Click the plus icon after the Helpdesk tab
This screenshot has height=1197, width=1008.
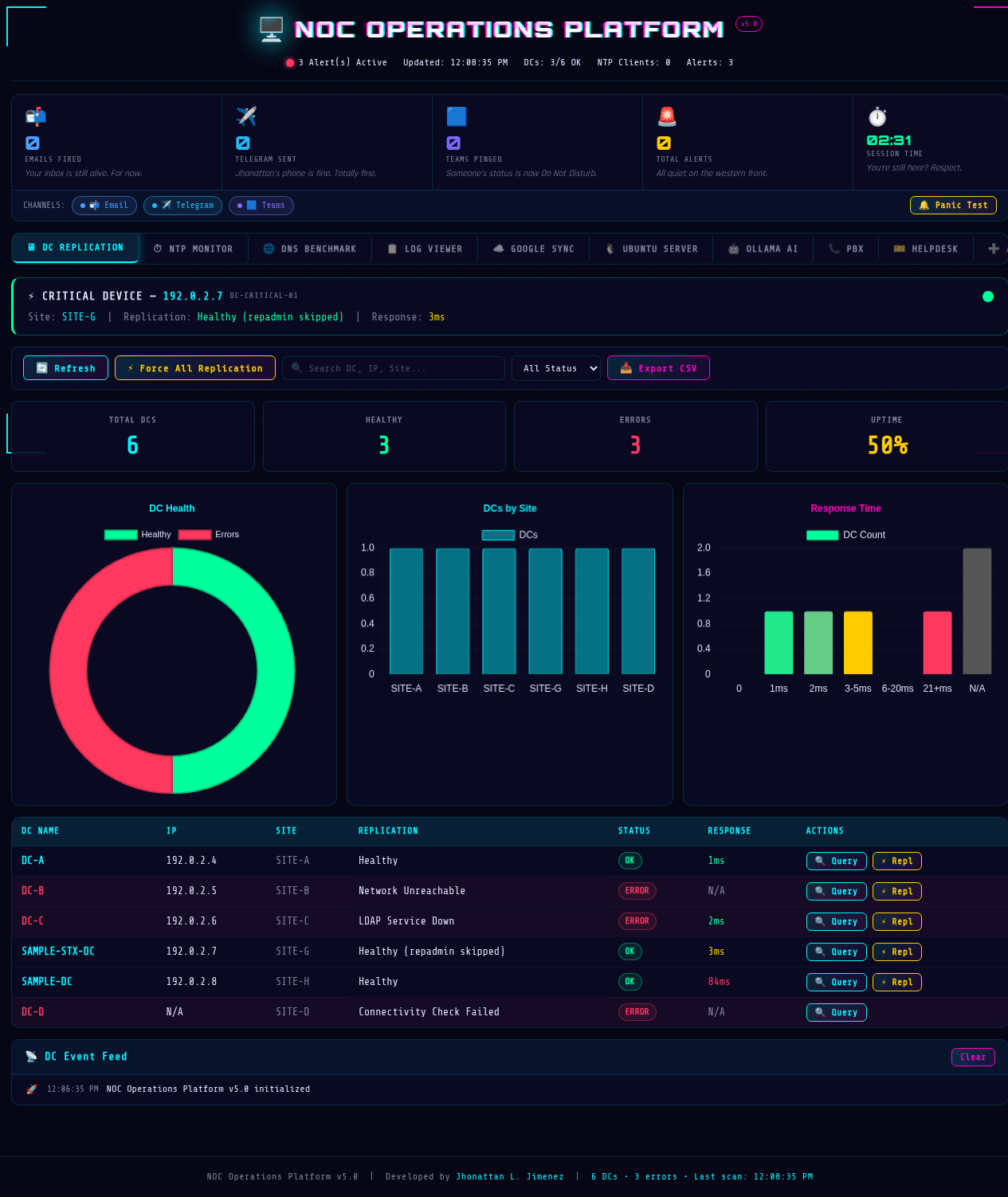tap(994, 249)
